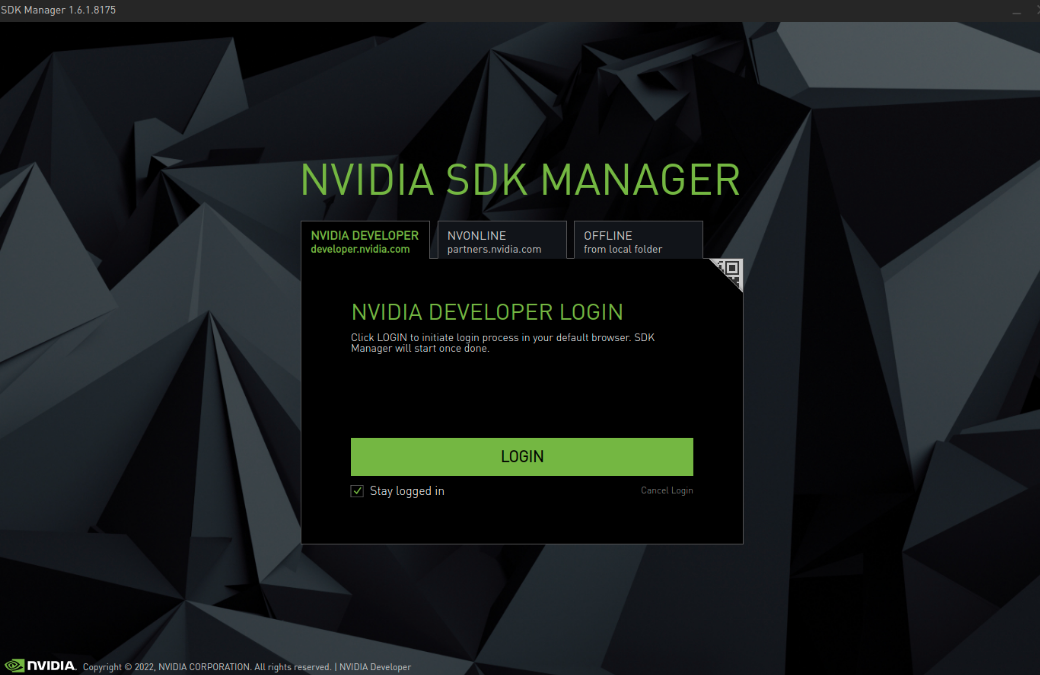1040x675 pixels.
Task: Click the copyright NVIDIA CORPORATION footer text
Action: coord(207,667)
